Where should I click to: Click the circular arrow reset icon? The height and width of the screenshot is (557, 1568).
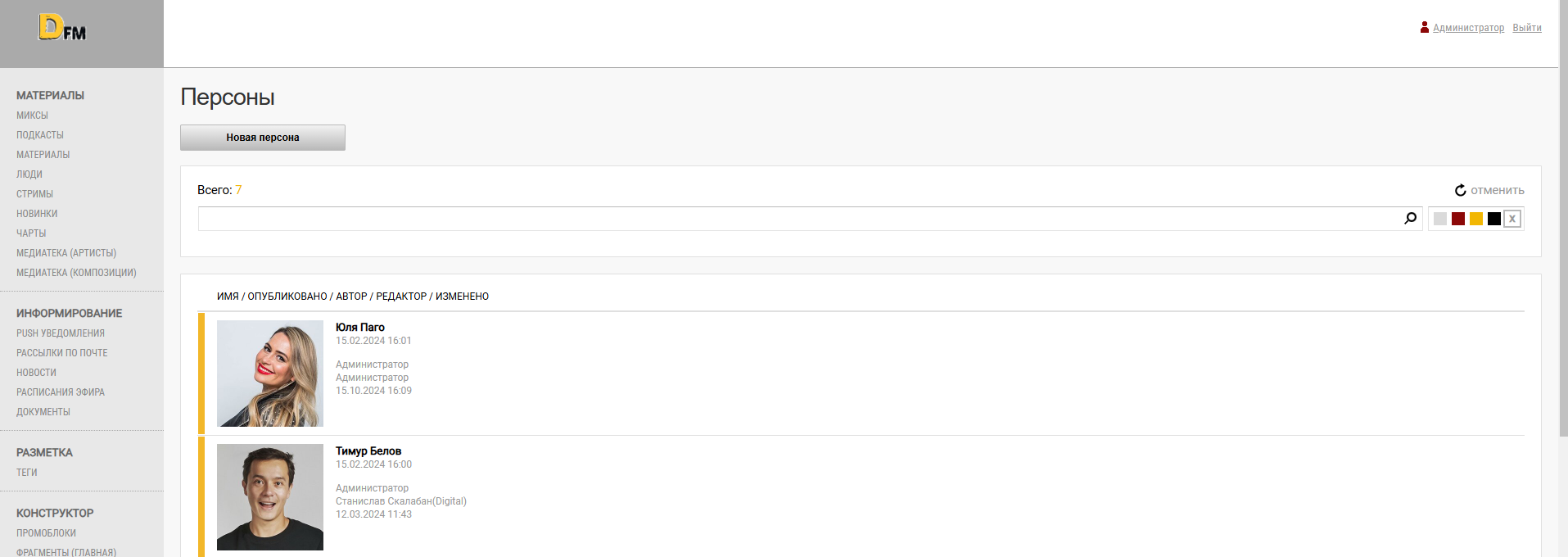coord(1461,190)
